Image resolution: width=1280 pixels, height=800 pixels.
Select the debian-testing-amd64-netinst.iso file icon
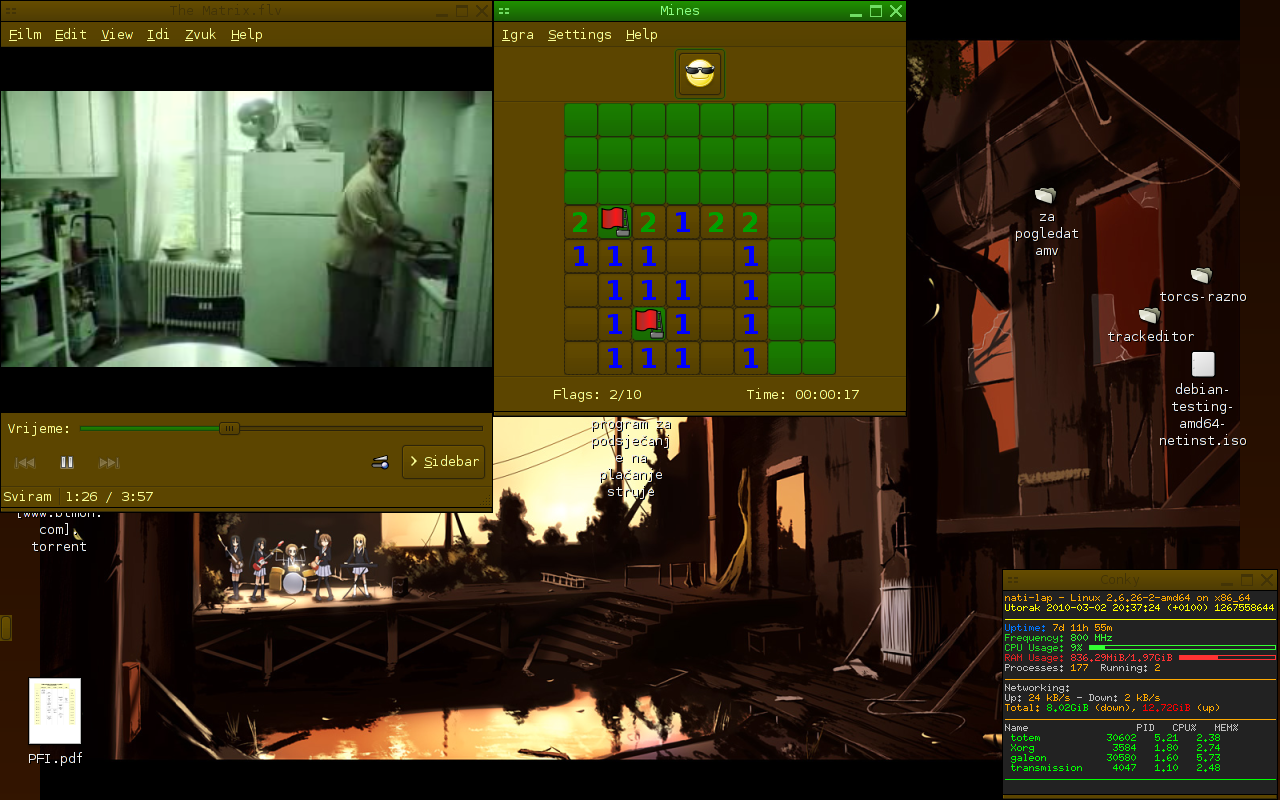point(1203,365)
